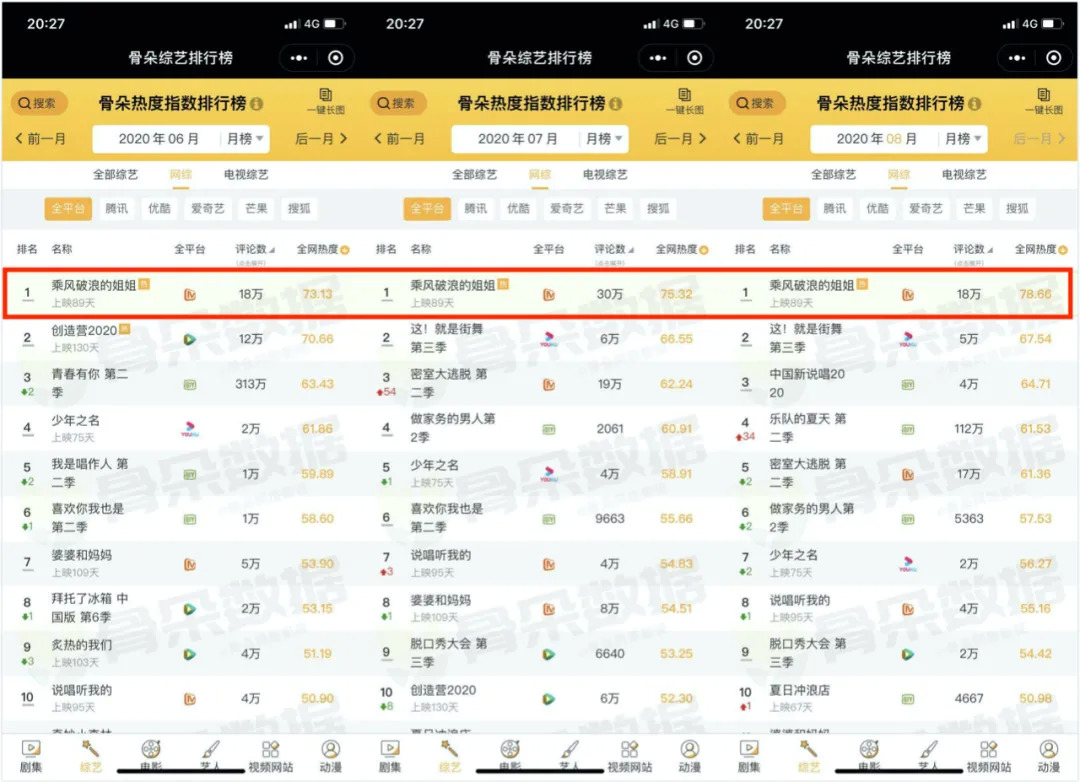Viewport: 1080px width, 782px height.
Task: Open the 动漫 bottom nav icon in the 06月 screen
Action: [331, 756]
